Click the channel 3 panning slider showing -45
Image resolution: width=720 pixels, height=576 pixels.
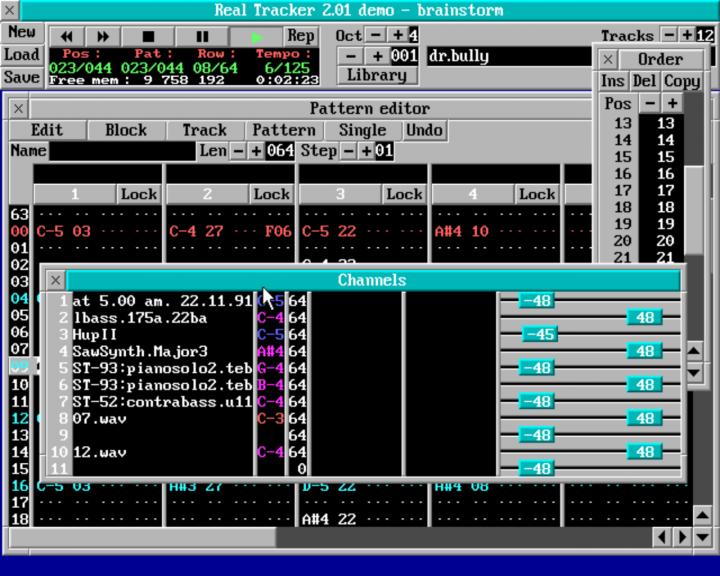[x=540, y=334]
